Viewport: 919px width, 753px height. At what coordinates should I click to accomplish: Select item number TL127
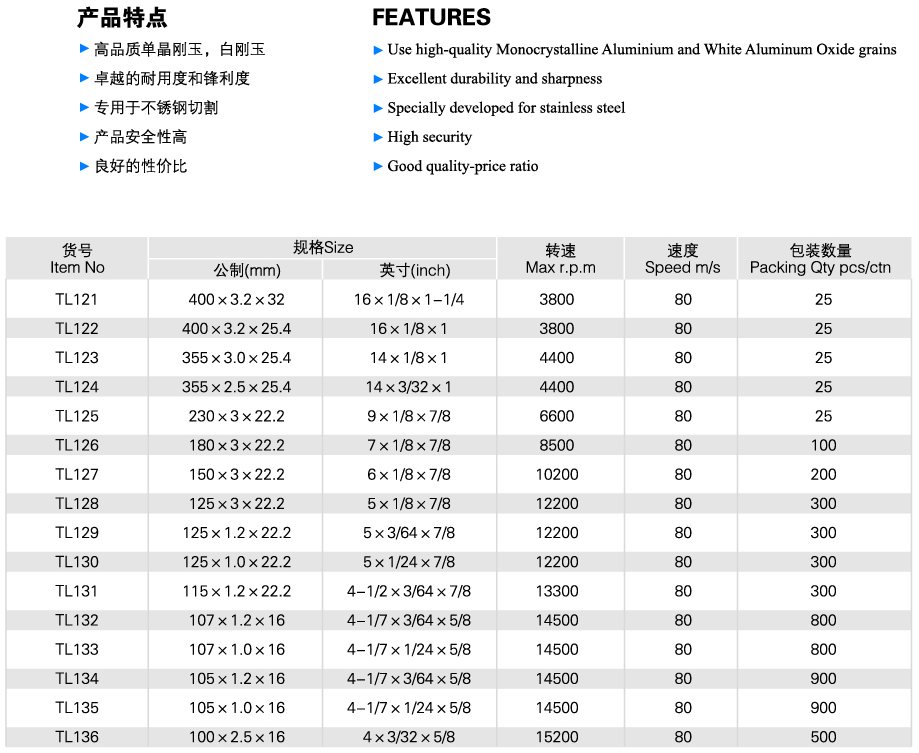[x=77, y=475]
